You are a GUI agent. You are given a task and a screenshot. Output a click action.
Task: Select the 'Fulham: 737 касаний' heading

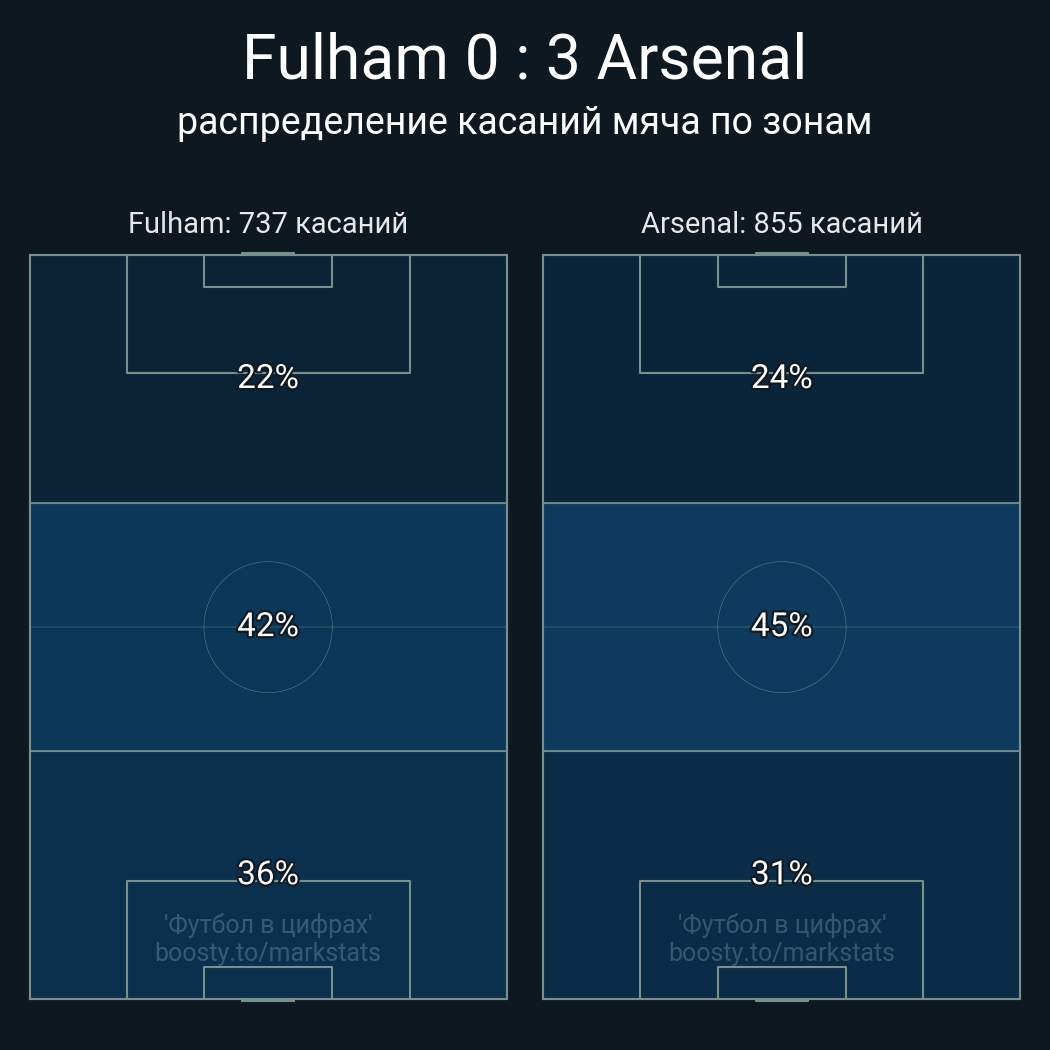(x=268, y=223)
